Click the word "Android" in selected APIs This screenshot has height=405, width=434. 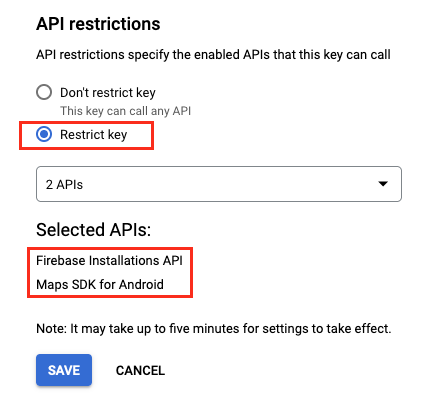tap(141, 284)
